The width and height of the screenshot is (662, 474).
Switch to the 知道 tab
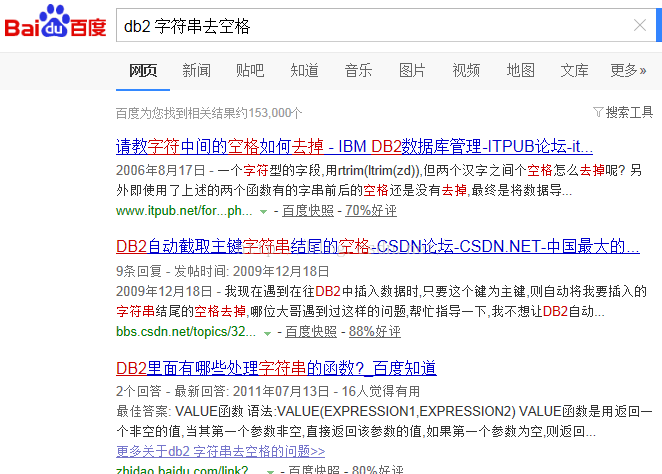point(304,70)
